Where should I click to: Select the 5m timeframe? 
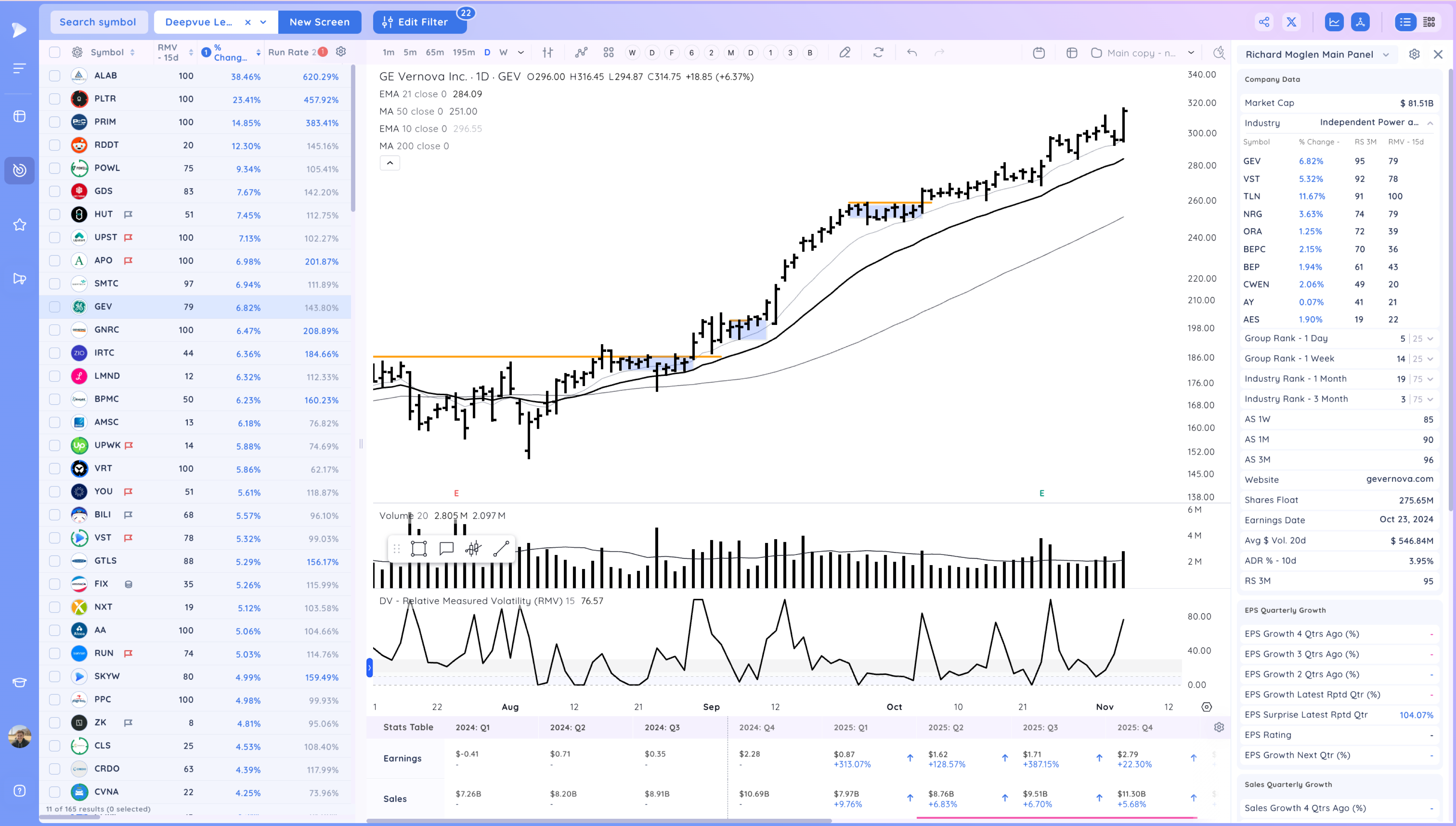pyautogui.click(x=409, y=53)
